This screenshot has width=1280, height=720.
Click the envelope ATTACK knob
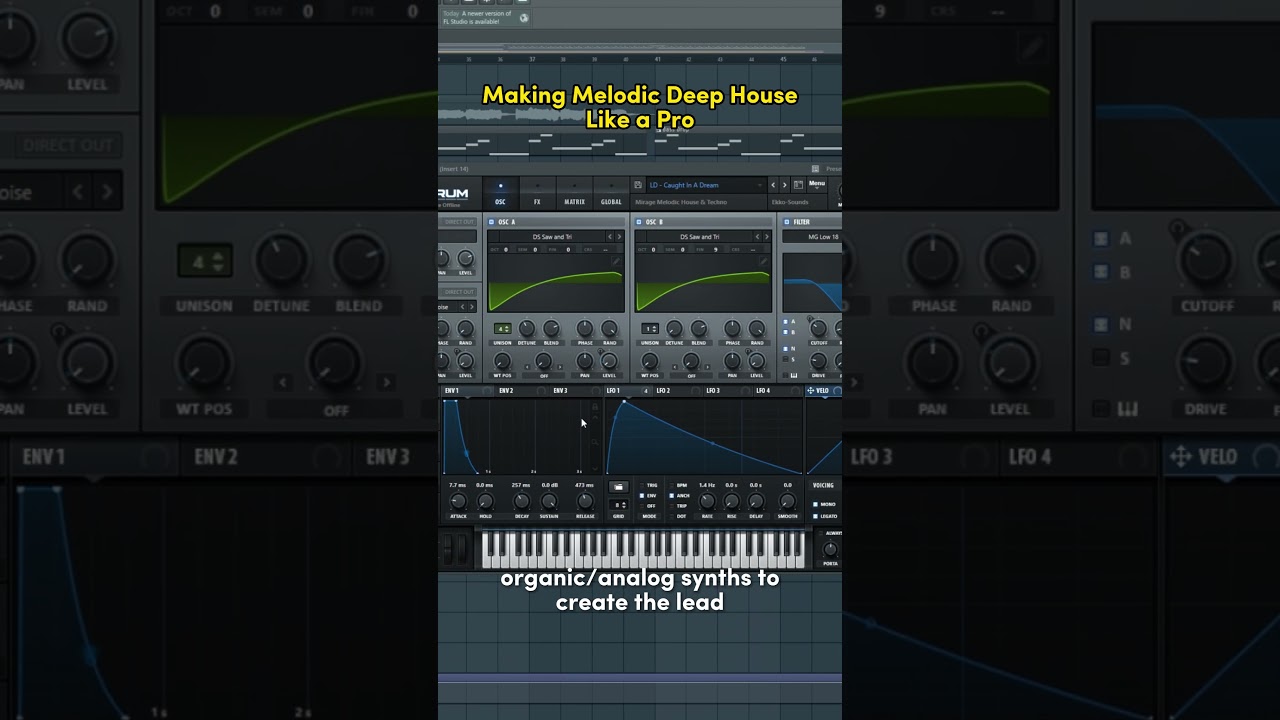tap(458, 501)
